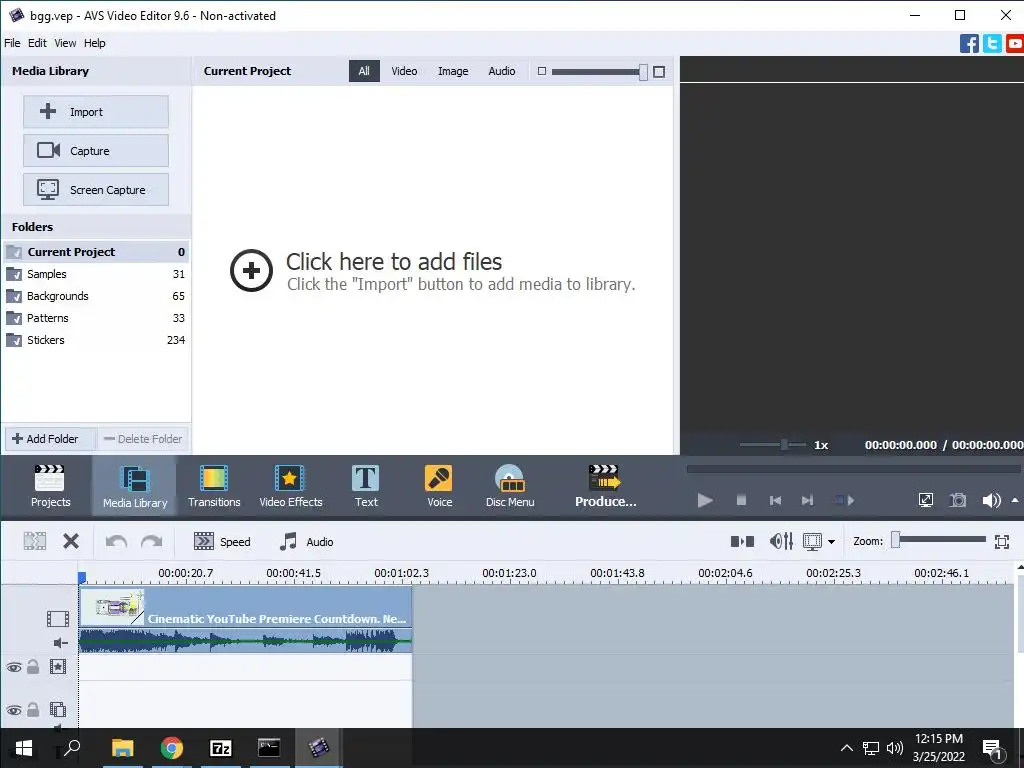Open Speed settings for the clip

coord(222,541)
